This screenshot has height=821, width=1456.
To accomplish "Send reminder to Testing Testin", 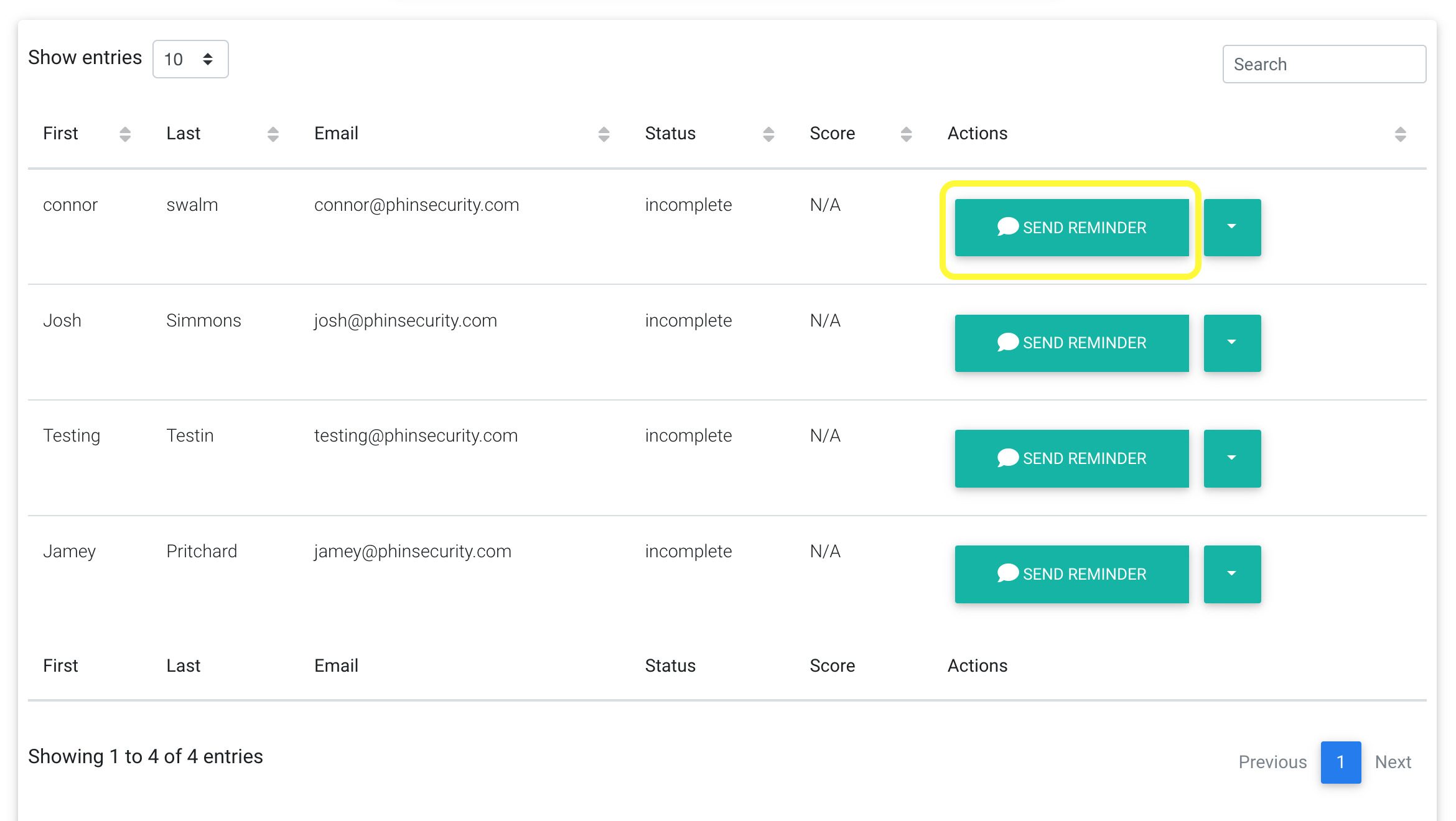I will click(1071, 458).
